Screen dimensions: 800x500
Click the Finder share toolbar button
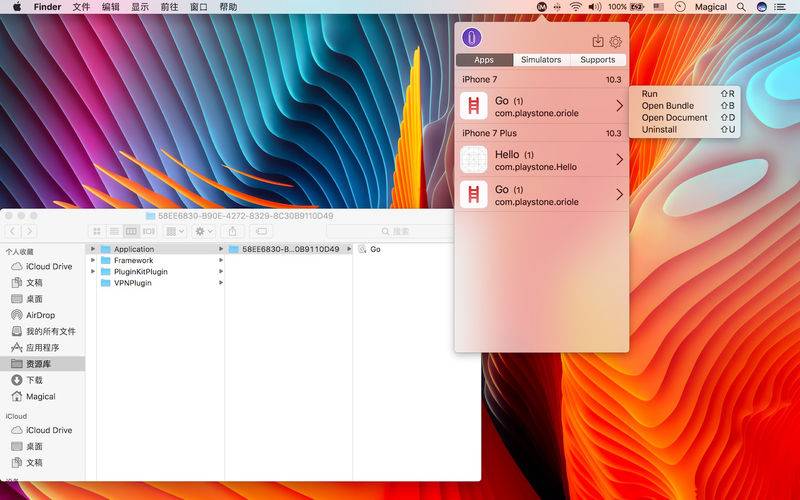(233, 231)
